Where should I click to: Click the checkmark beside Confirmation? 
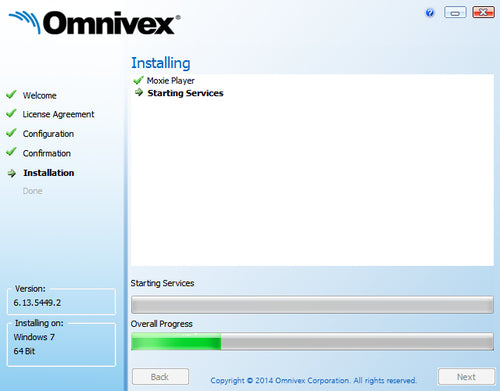point(11,152)
